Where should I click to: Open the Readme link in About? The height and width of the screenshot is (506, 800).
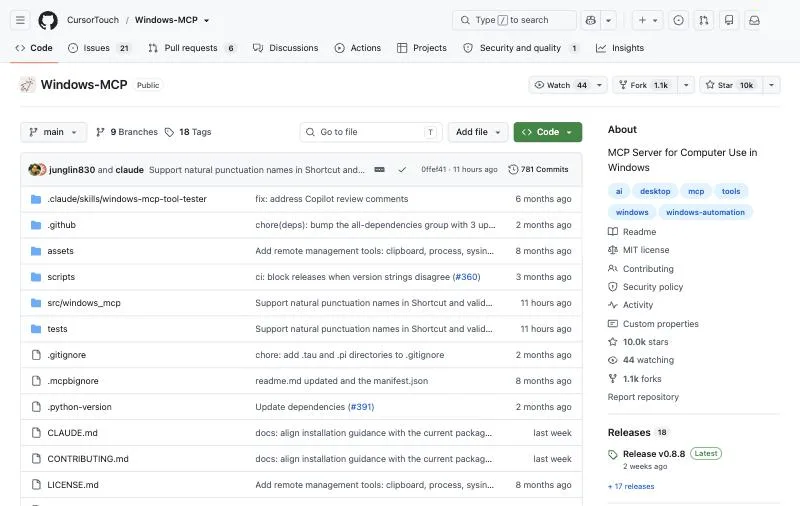coord(632,232)
